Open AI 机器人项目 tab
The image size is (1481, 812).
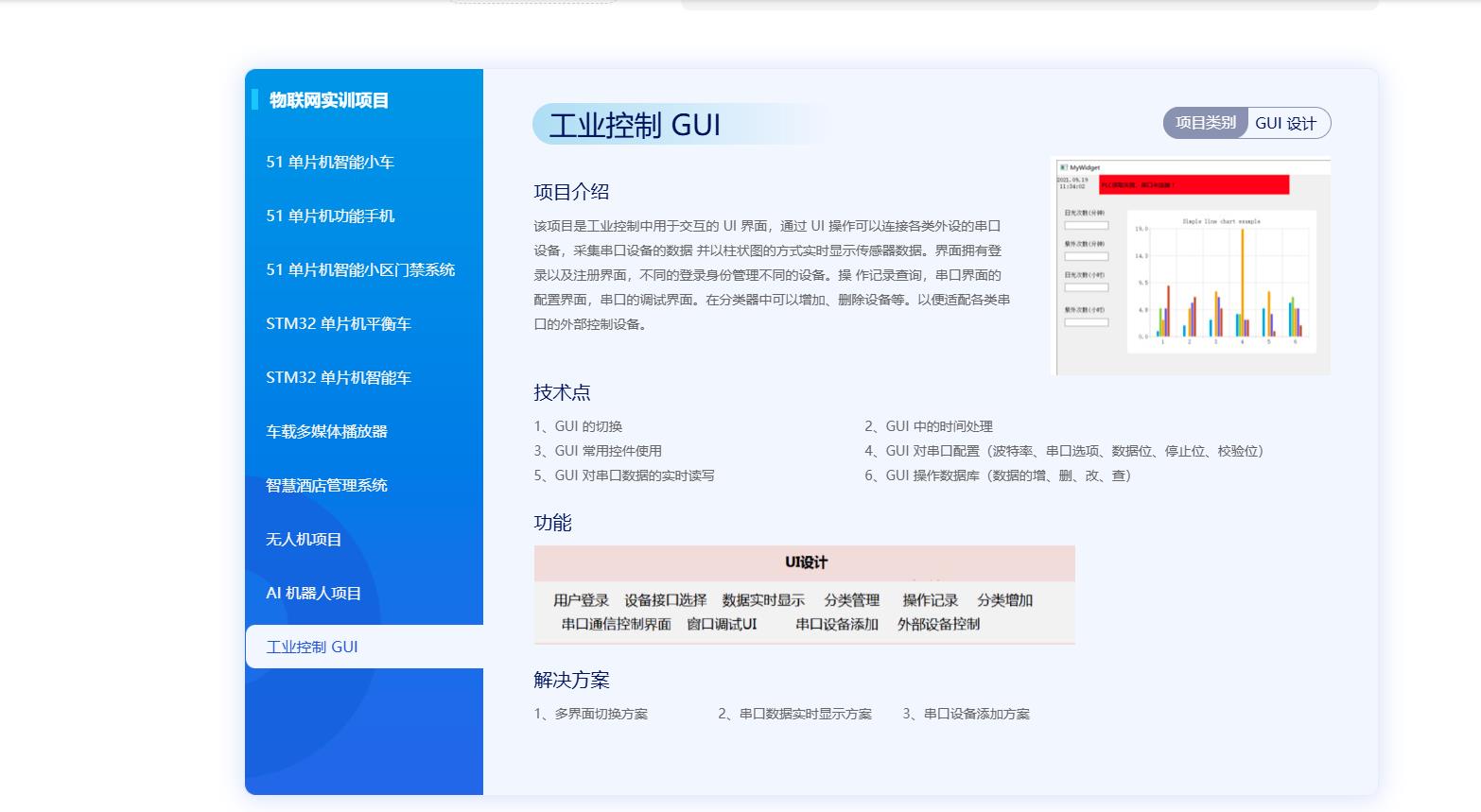[x=313, y=594]
